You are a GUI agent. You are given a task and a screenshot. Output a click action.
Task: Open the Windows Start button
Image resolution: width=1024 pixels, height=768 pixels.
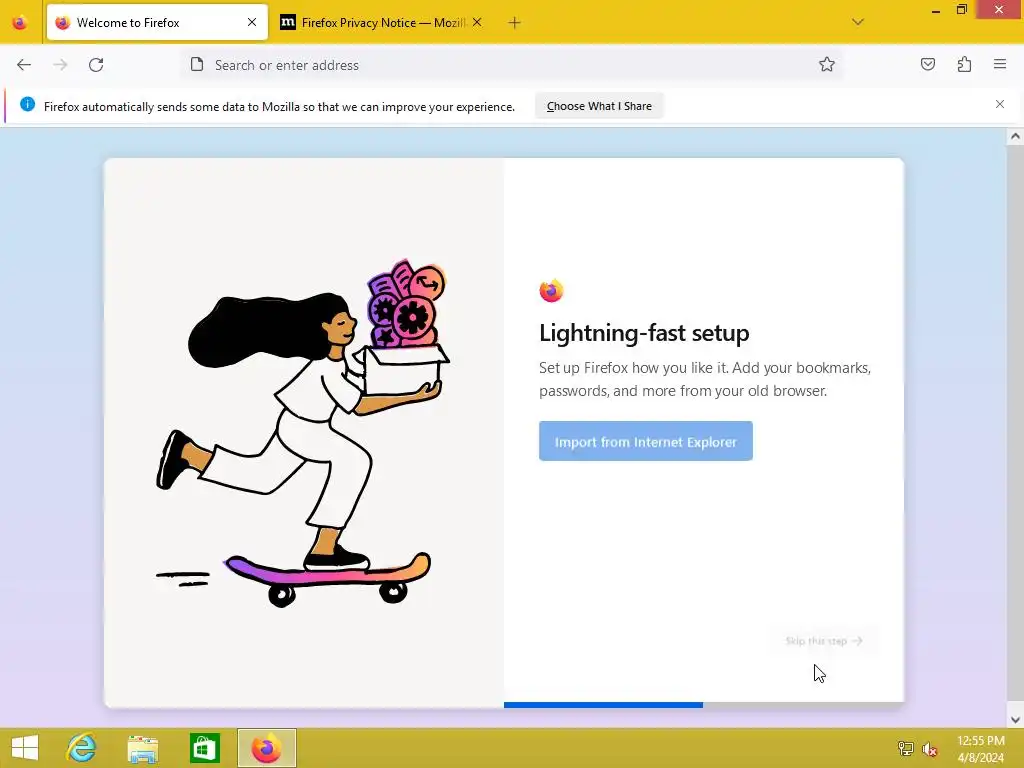25,748
